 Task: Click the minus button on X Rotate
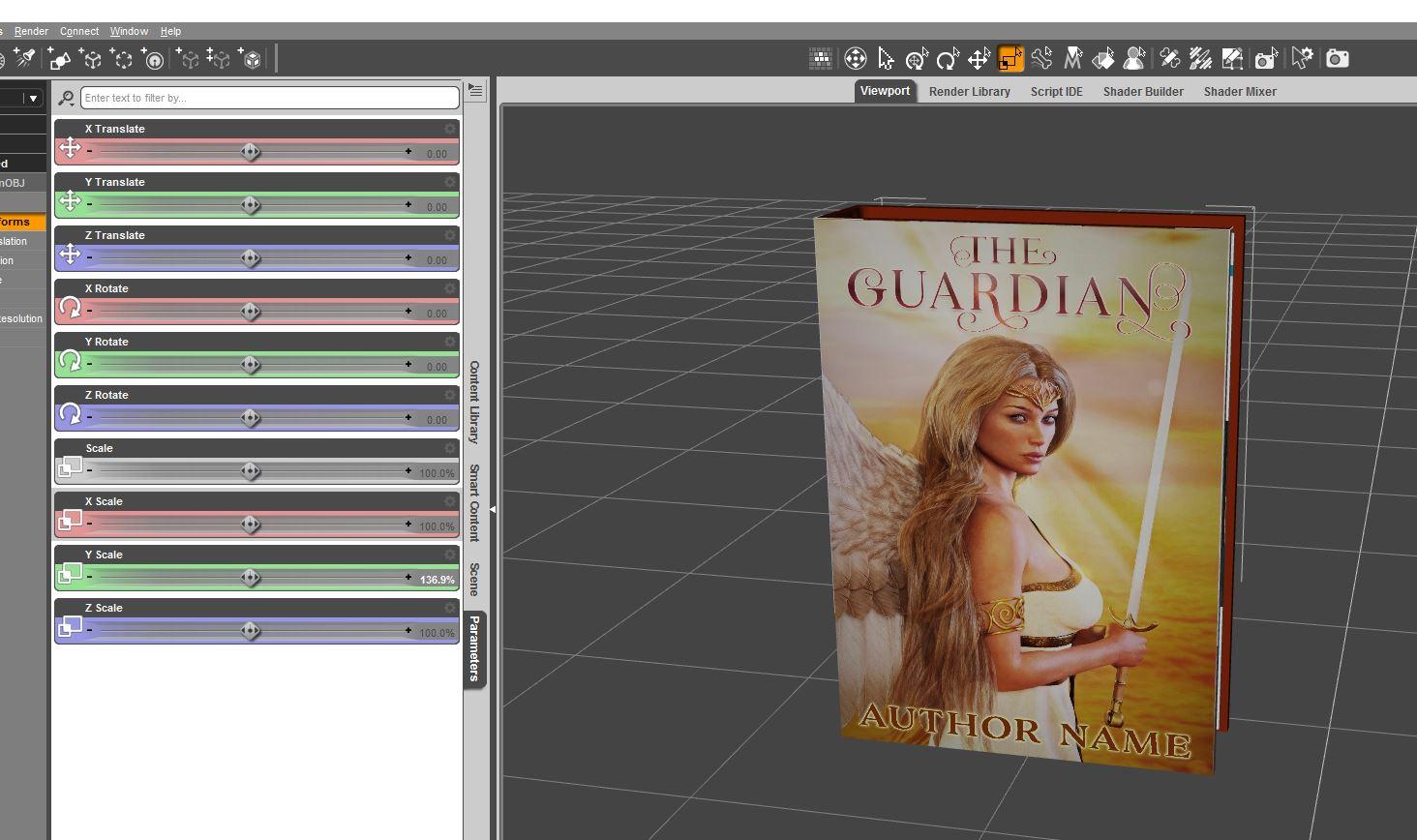coord(90,311)
